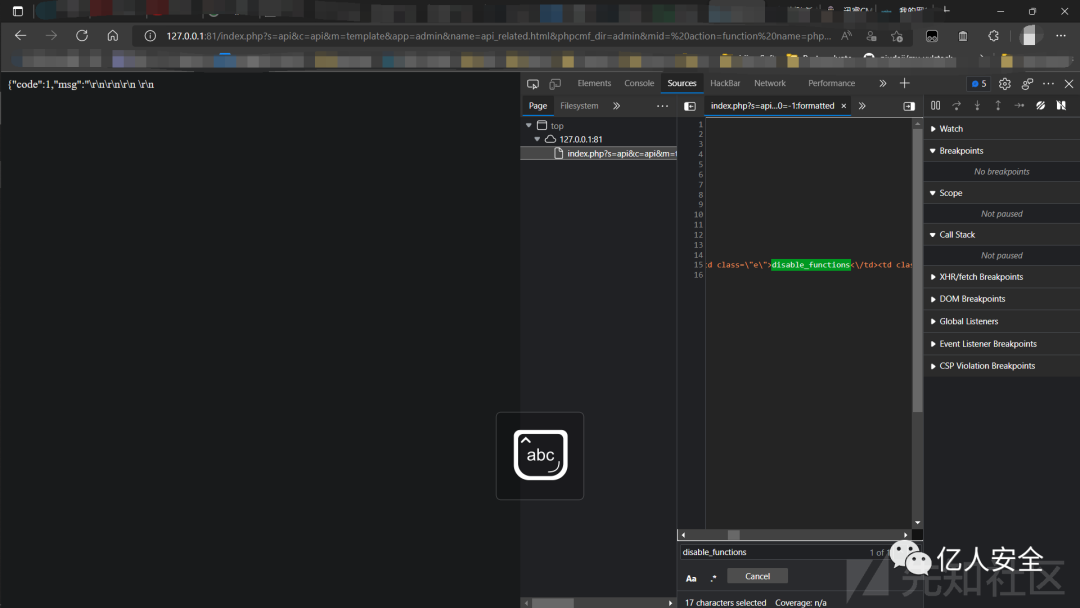The width and height of the screenshot is (1080, 608).
Task: Show more DevTools tabs chevron
Action: coord(882,84)
